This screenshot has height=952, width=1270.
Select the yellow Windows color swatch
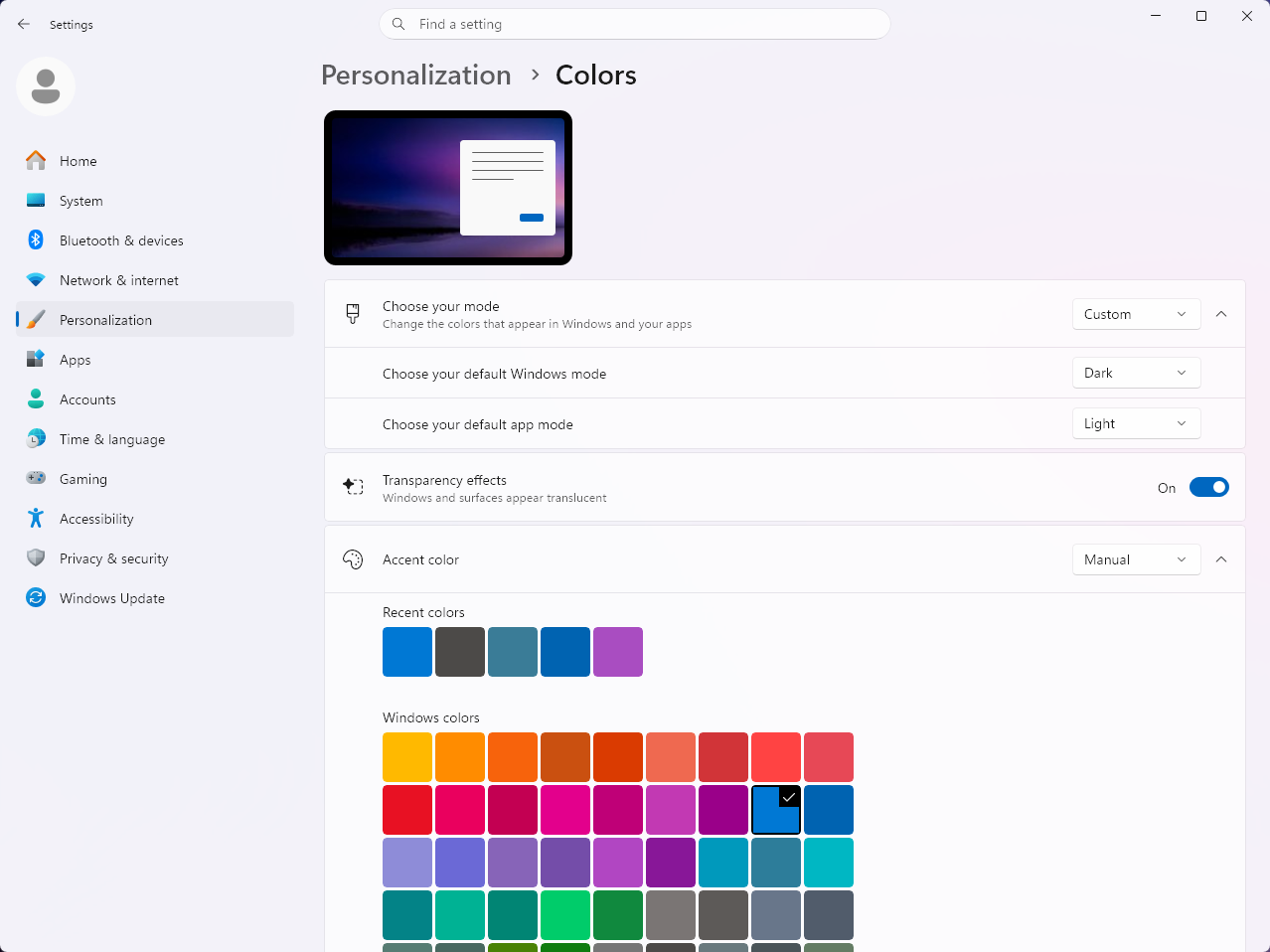(407, 757)
